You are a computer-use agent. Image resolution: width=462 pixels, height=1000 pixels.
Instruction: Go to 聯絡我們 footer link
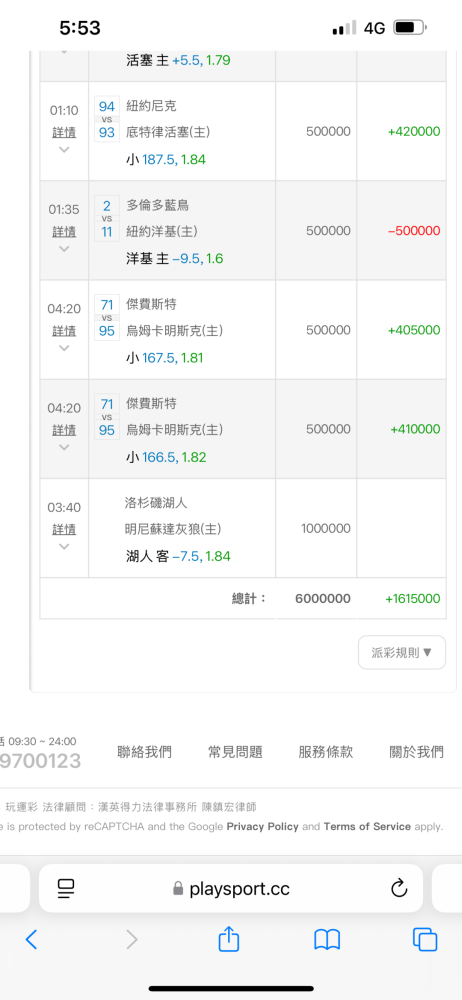coord(144,752)
